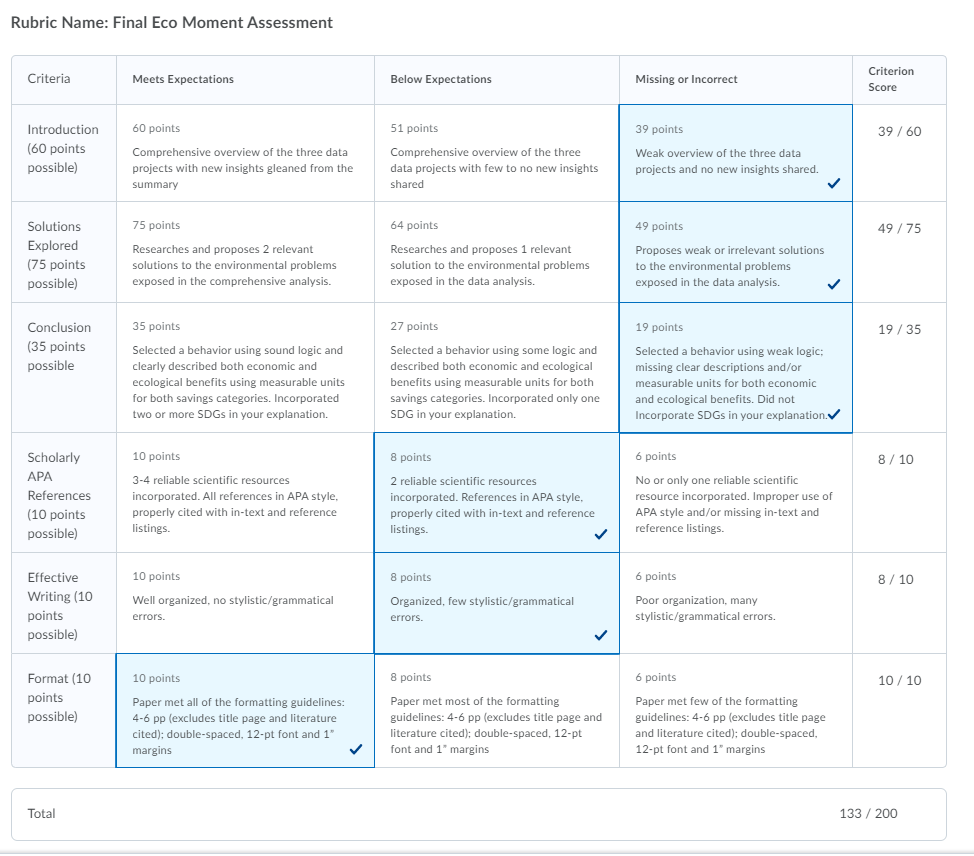Click the Meets Expectations column header
This screenshot has height=856, width=974.
183,79
